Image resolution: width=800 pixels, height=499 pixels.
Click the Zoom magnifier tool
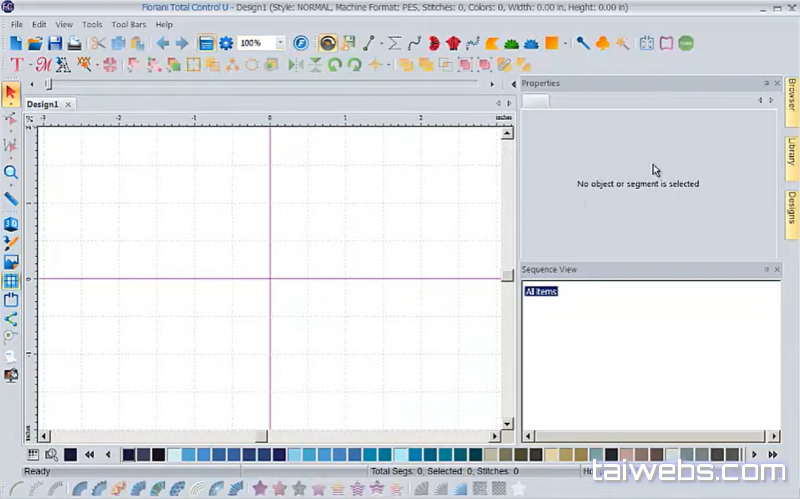(11, 172)
